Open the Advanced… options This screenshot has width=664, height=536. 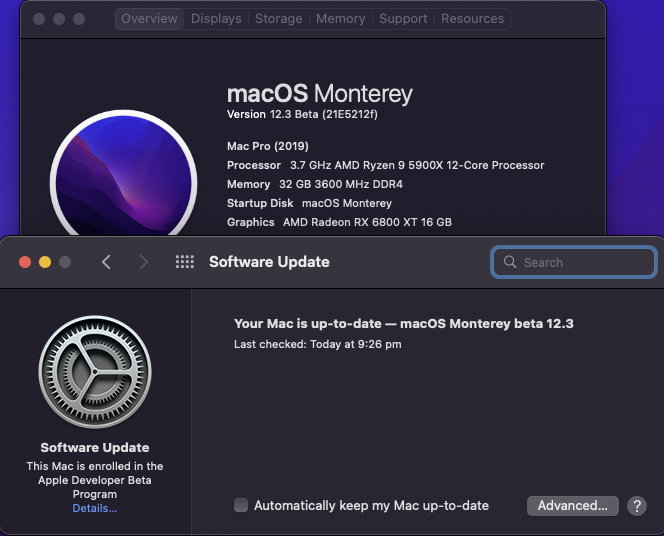click(x=573, y=506)
